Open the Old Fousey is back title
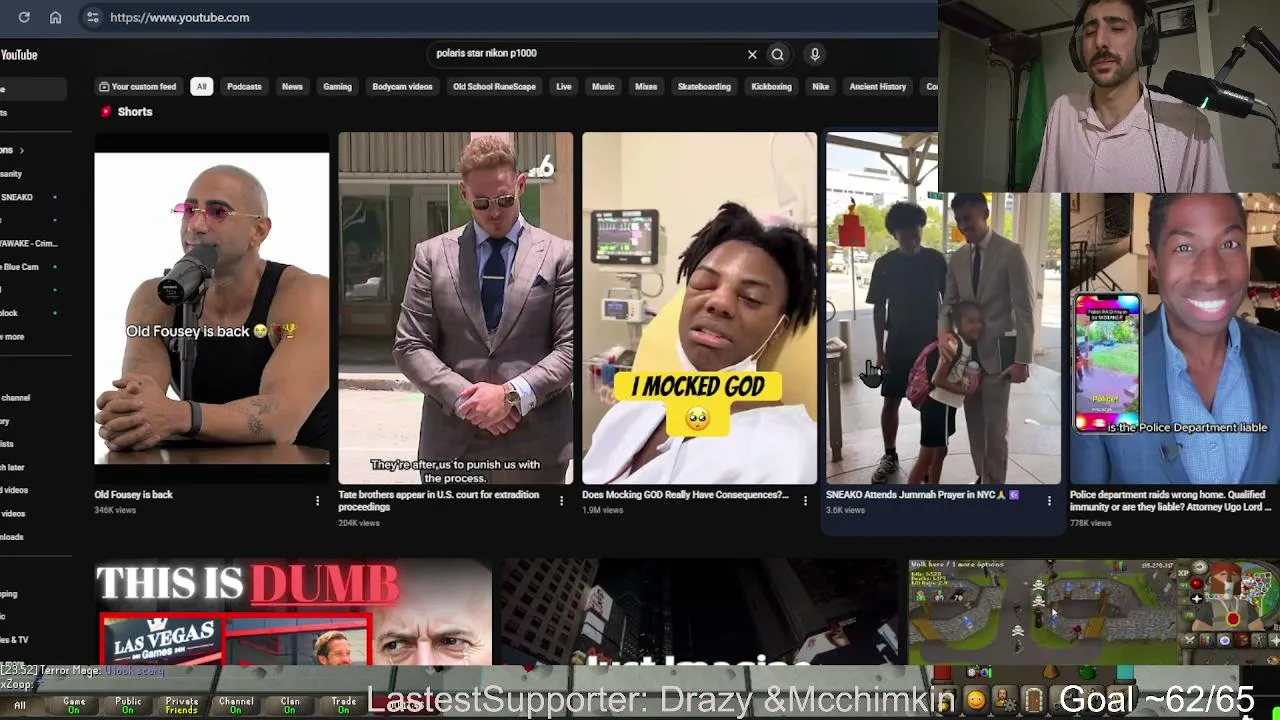The width and height of the screenshot is (1280, 720). [x=133, y=495]
